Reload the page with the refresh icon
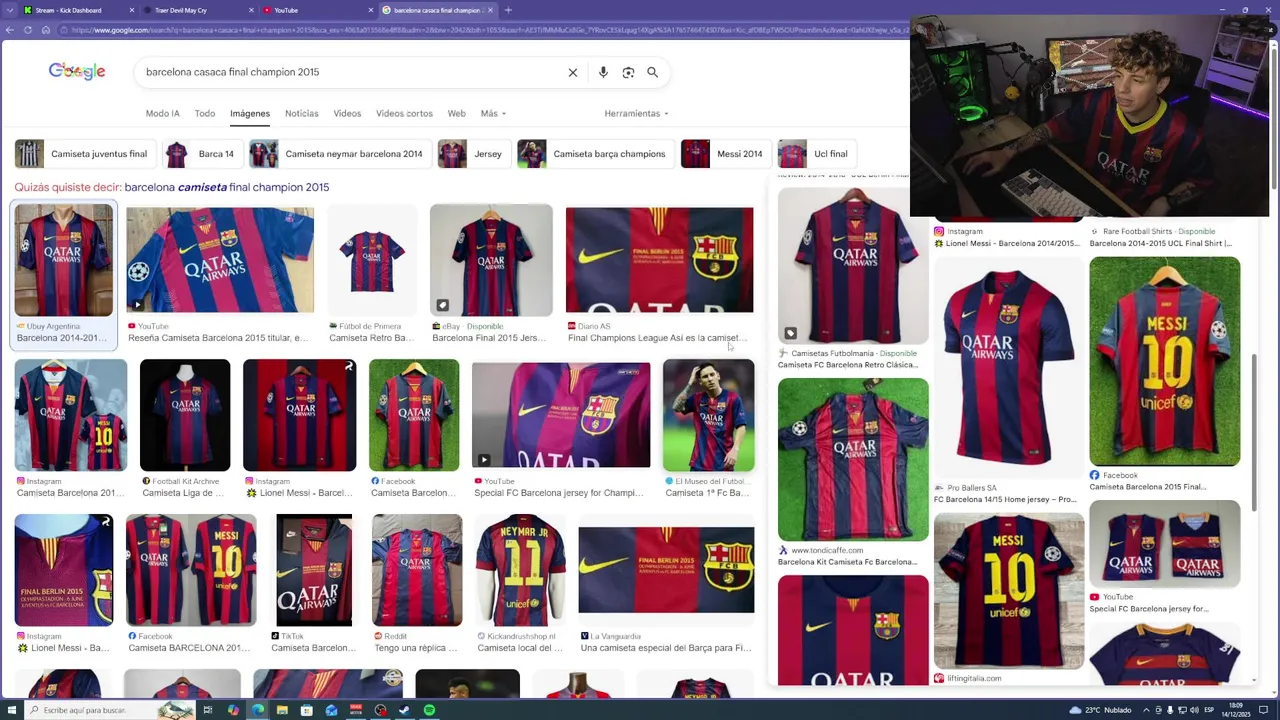The height and width of the screenshot is (720, 1280). [27, 30]
